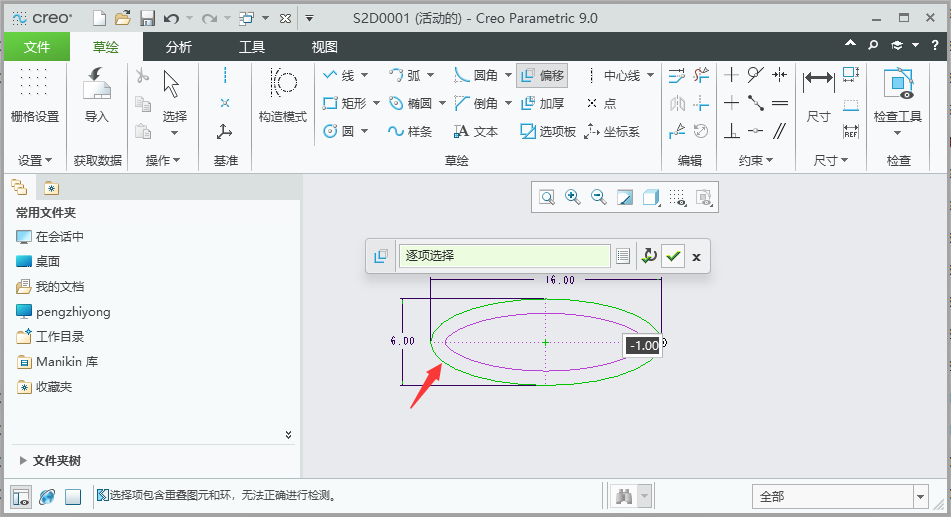Select the 倒角 chamfer tool

(x=476, y=103)
